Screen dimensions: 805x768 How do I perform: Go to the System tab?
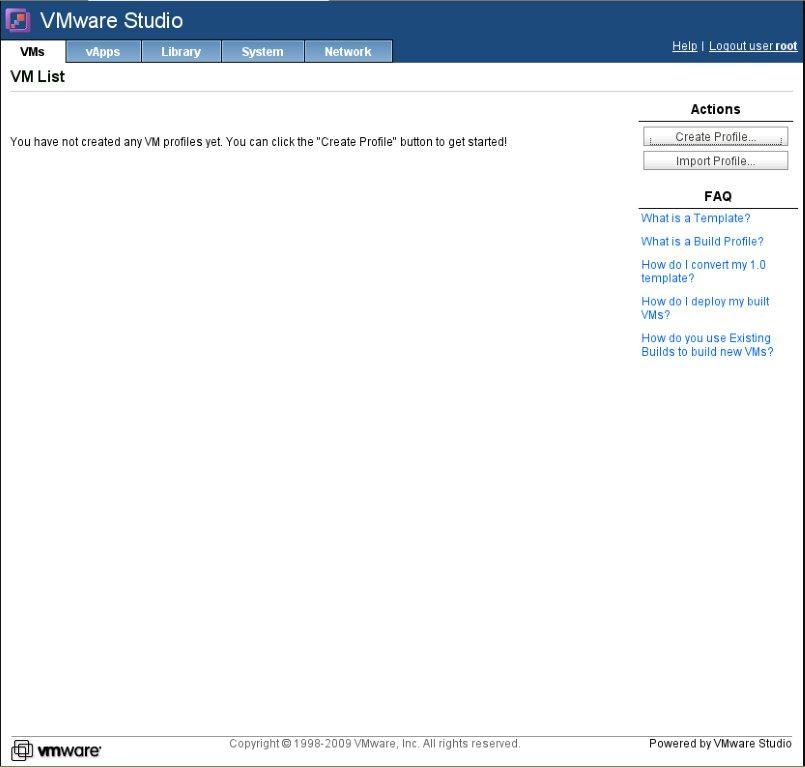(x=262, y=52)
